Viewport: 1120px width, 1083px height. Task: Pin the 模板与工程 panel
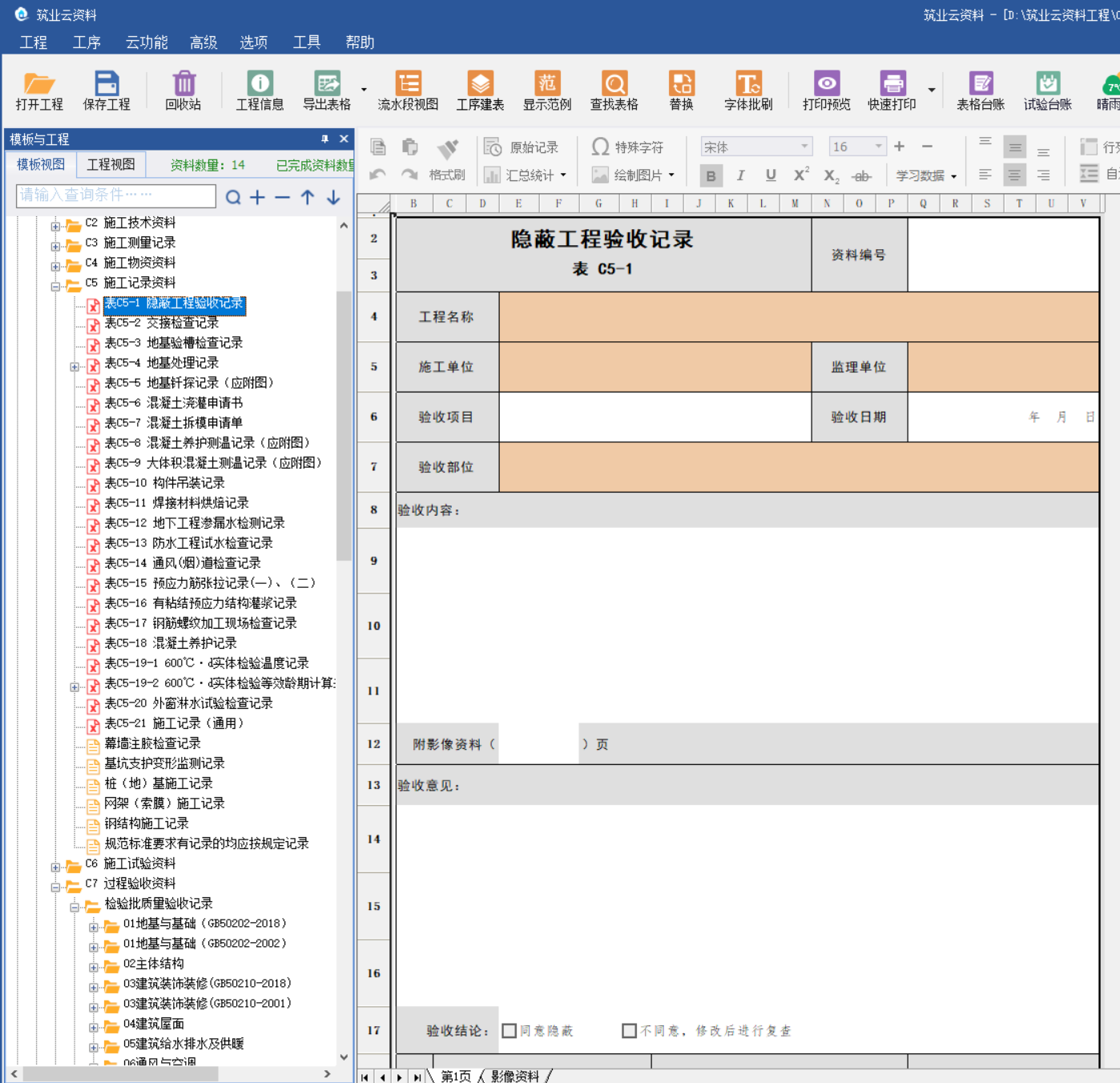pyautogui.click(x=324, y=139)
